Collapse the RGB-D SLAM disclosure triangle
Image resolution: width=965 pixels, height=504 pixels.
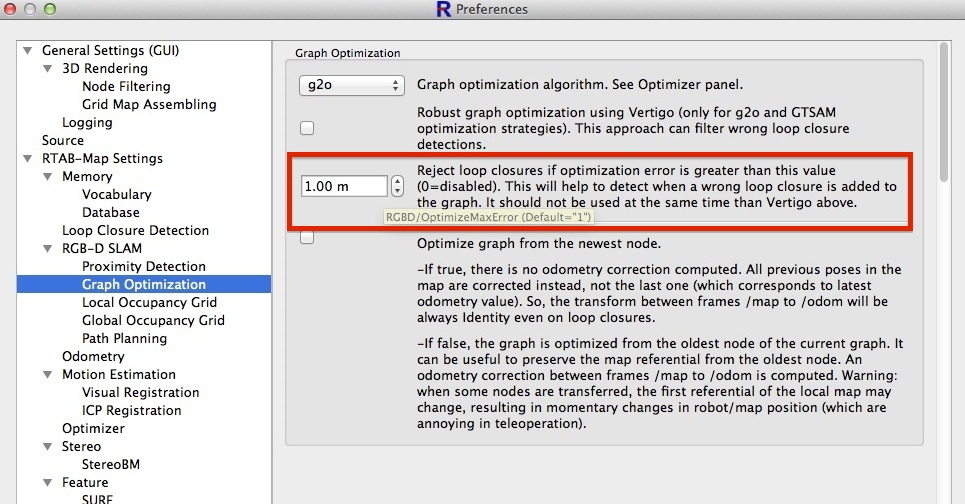[48, 249]
